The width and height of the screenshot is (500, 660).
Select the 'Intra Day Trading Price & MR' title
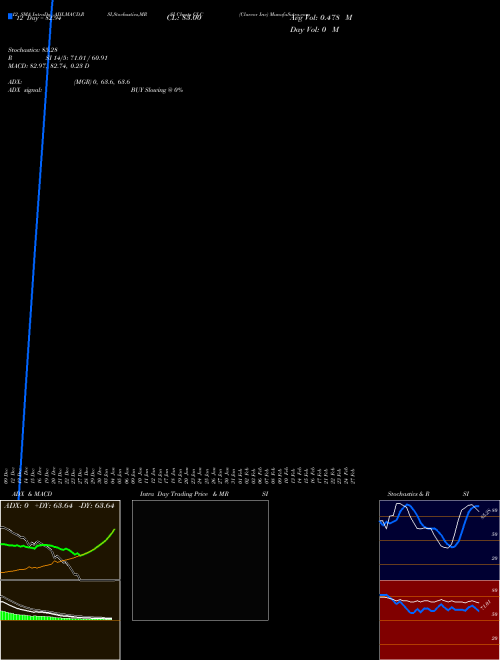[184, 494]
